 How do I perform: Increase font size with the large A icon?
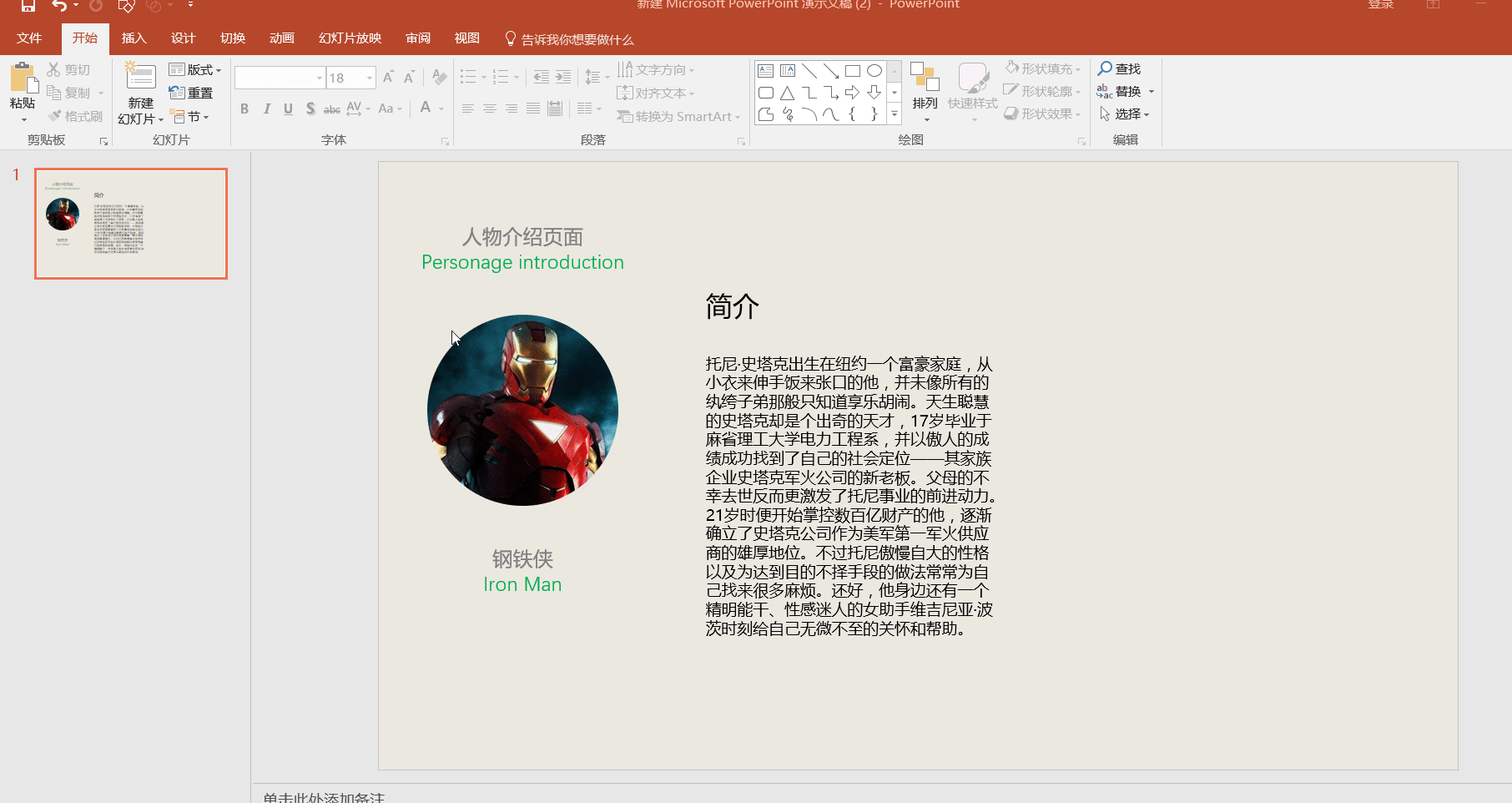(388, 78)
